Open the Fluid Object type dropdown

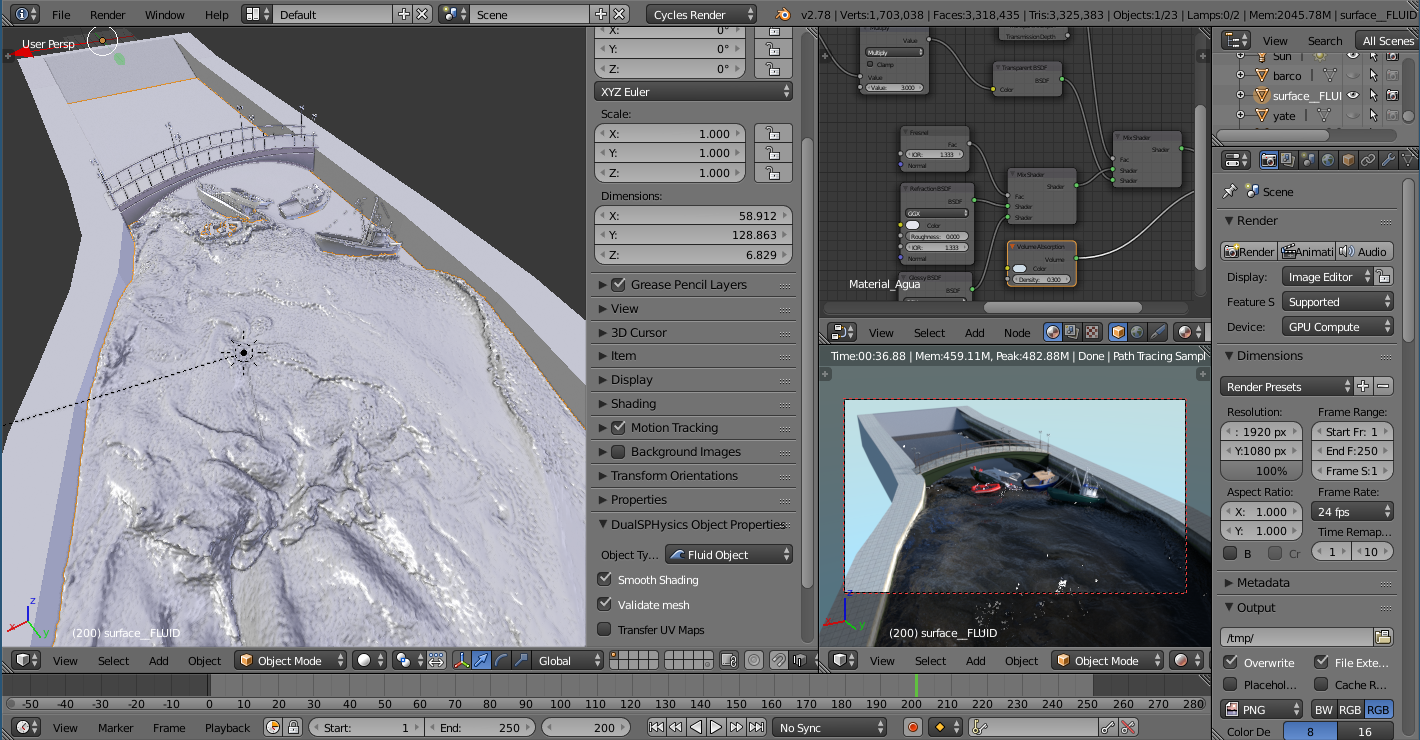coord(730,555)
